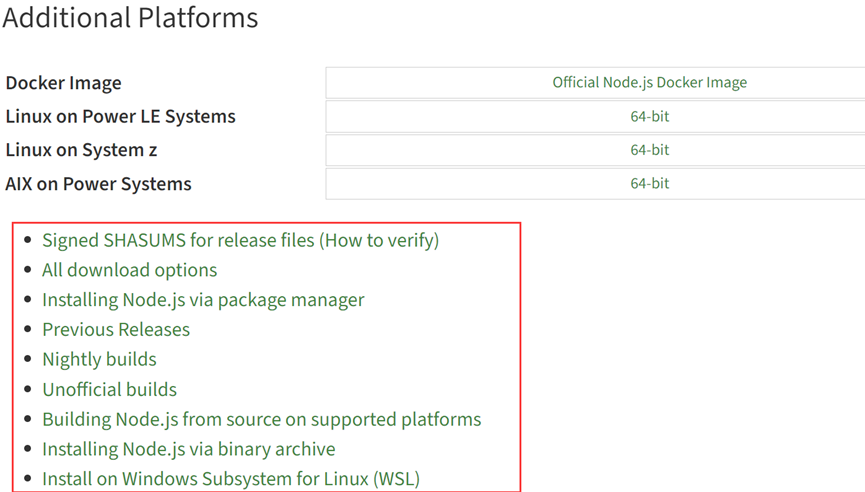This screenshot has height=492, width=865.
Task: Open Install on Windows Subsystem for Linux
Action: [x=230, y=479]
